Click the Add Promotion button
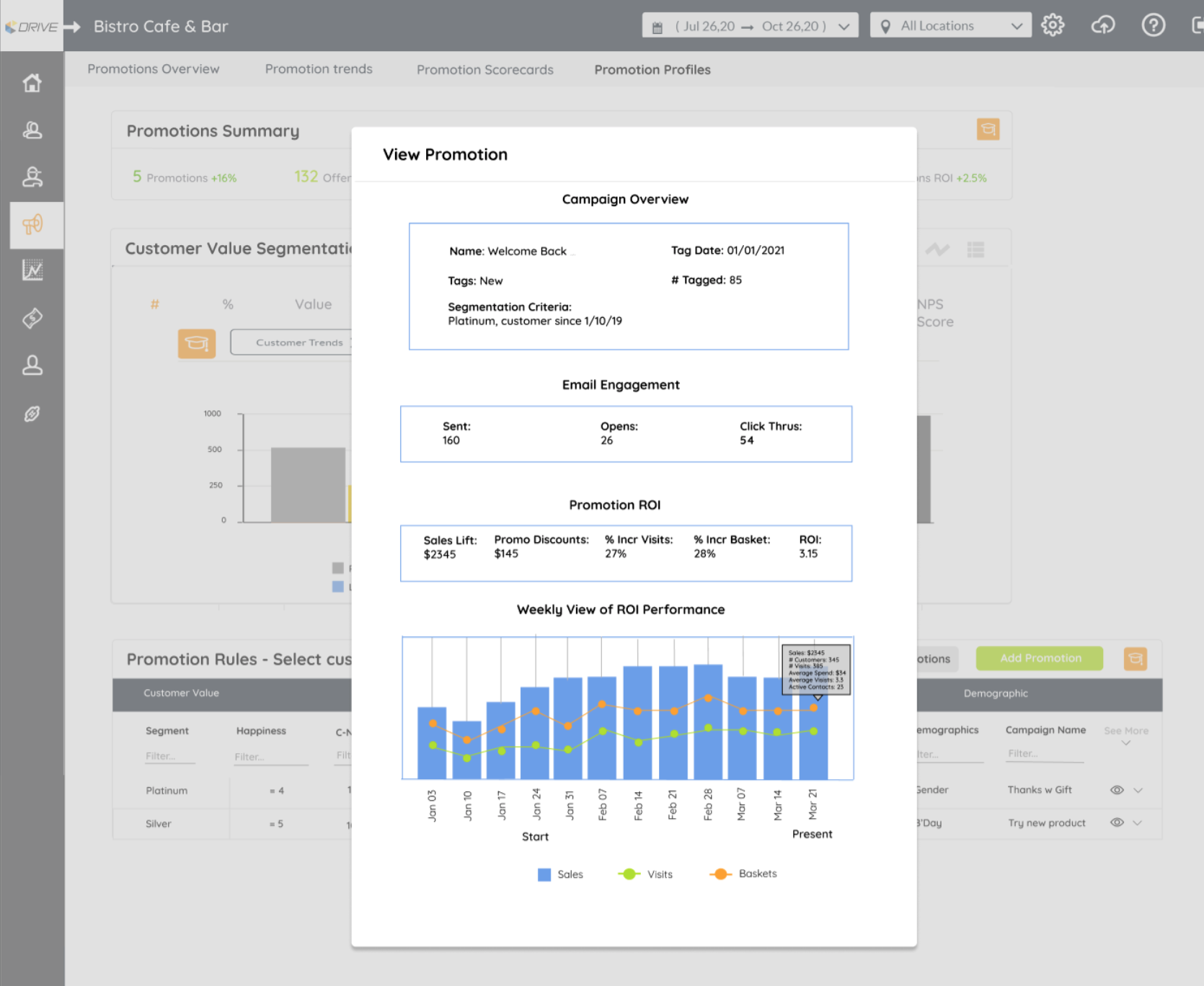Image resolution: width=1204 pixels, height=986 pixels. 1039,658
